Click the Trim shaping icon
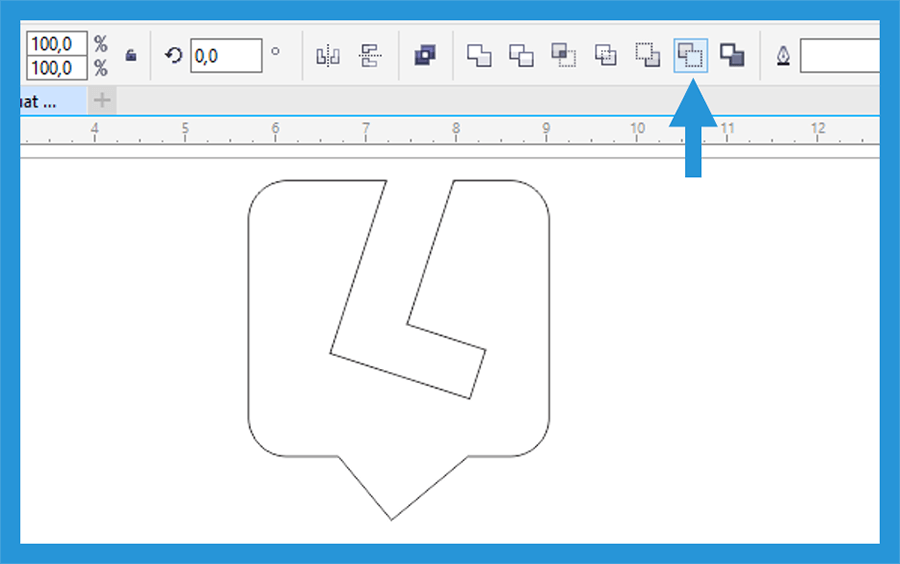The width and height of the screenshot is (900, 564). tap(521, 55)
